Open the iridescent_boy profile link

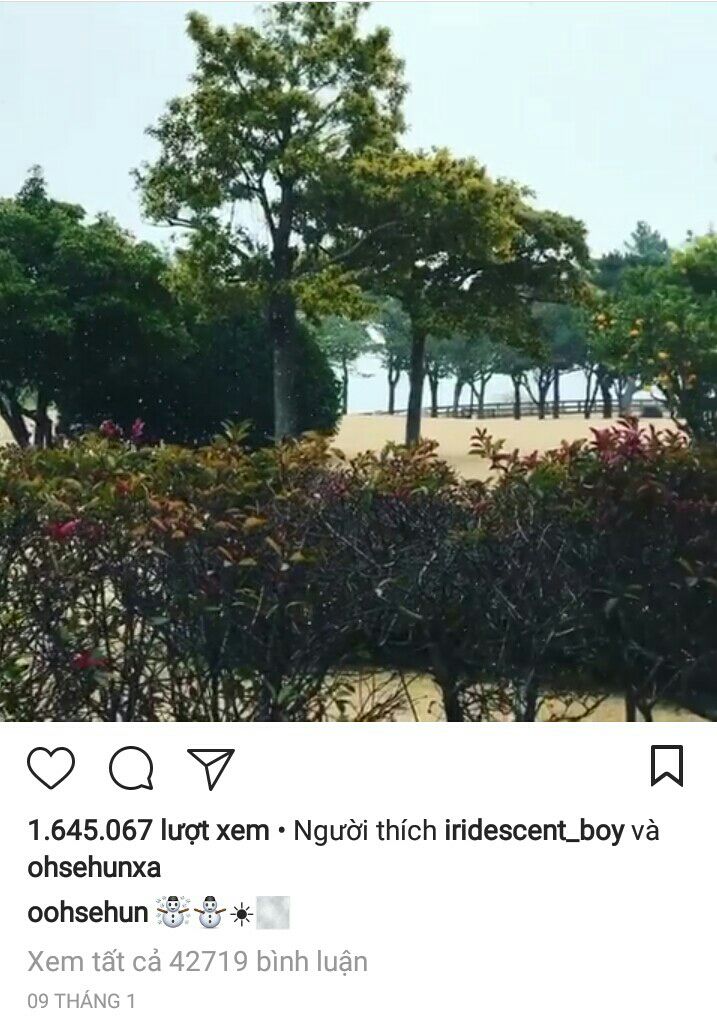pos(534,831)
